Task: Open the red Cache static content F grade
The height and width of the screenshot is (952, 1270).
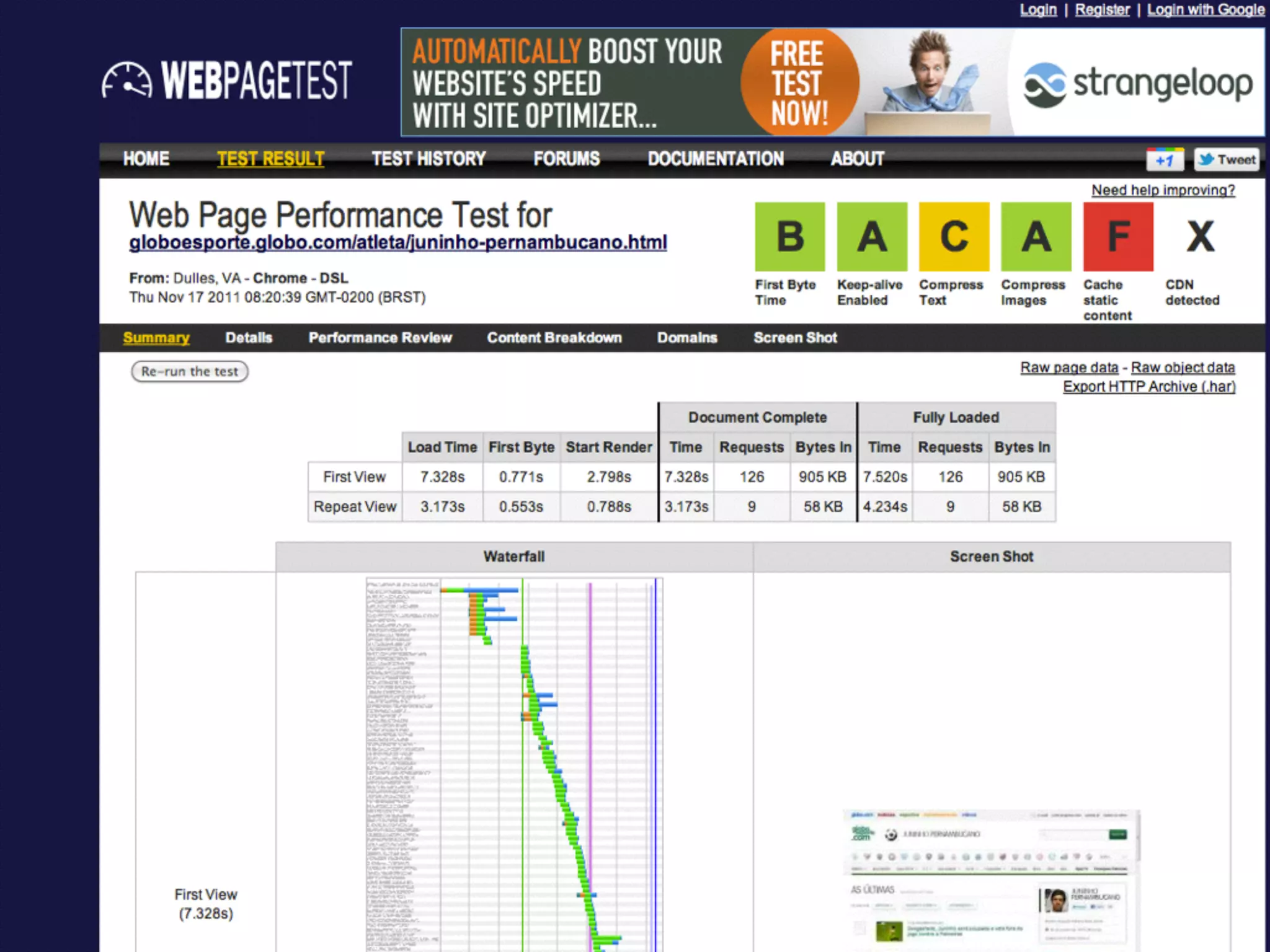Action: pos(1118,237)
